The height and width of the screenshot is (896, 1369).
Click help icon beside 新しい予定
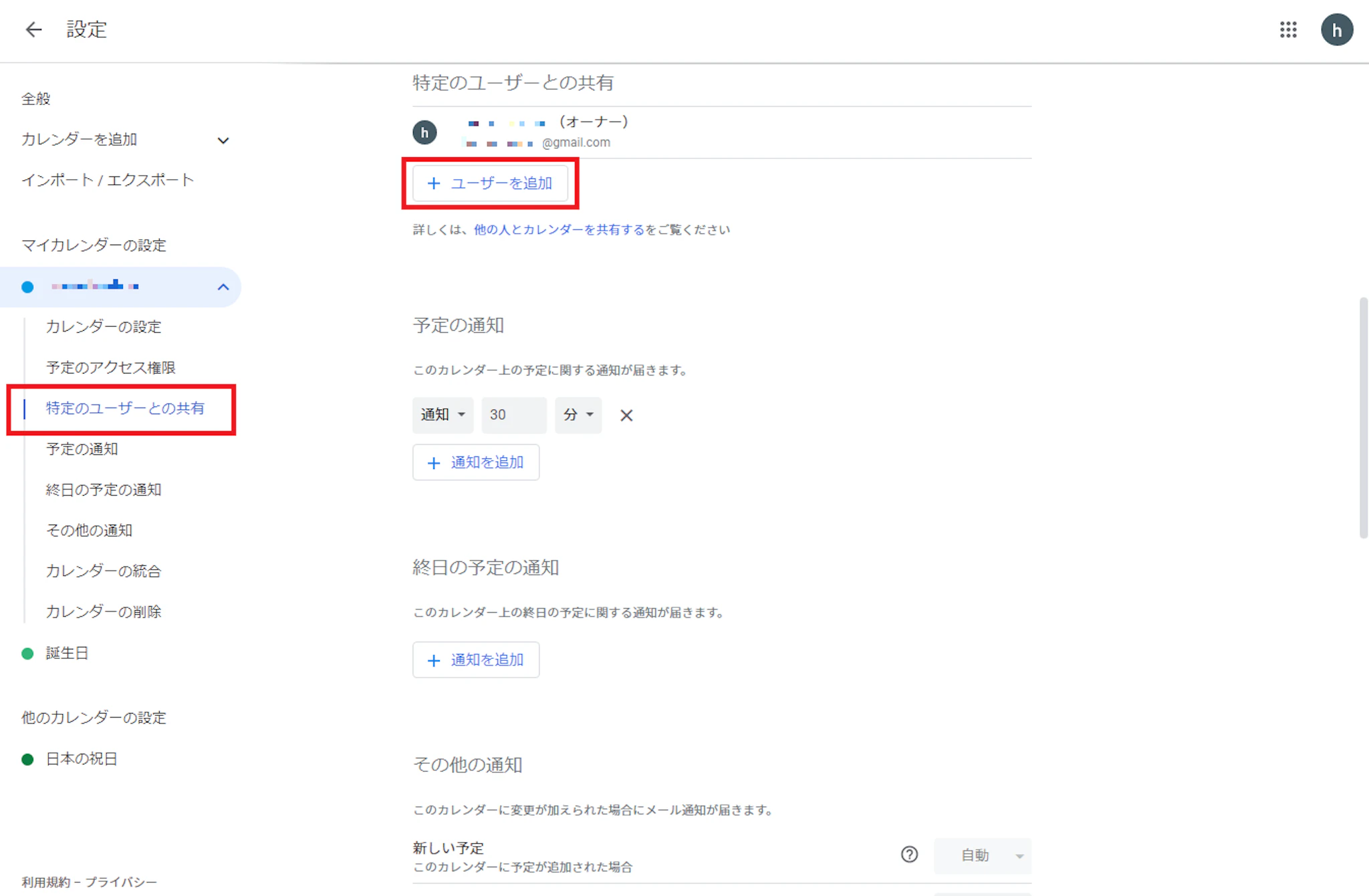[909, 855]
